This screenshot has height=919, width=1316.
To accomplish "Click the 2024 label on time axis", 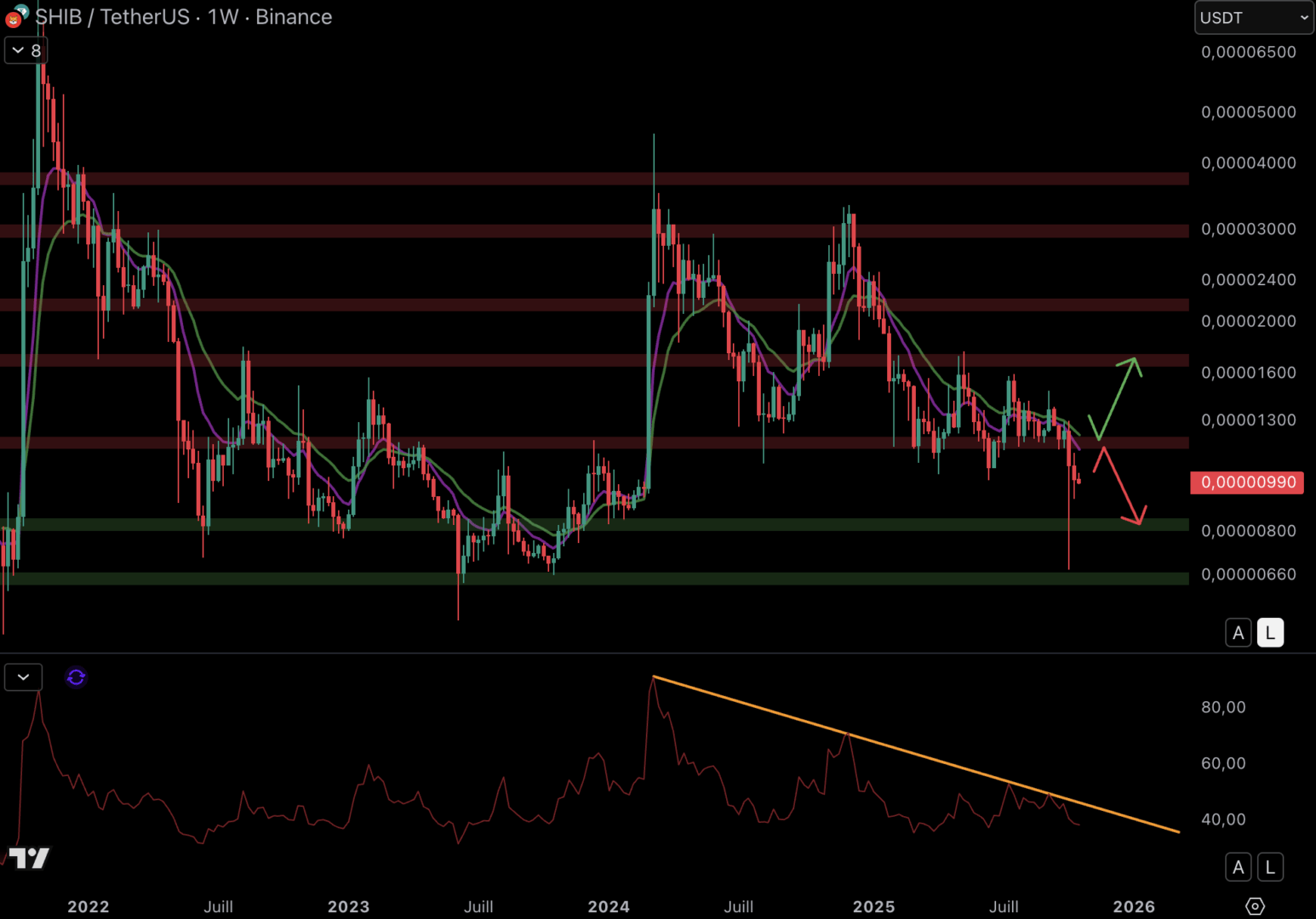I will [609, 906].
